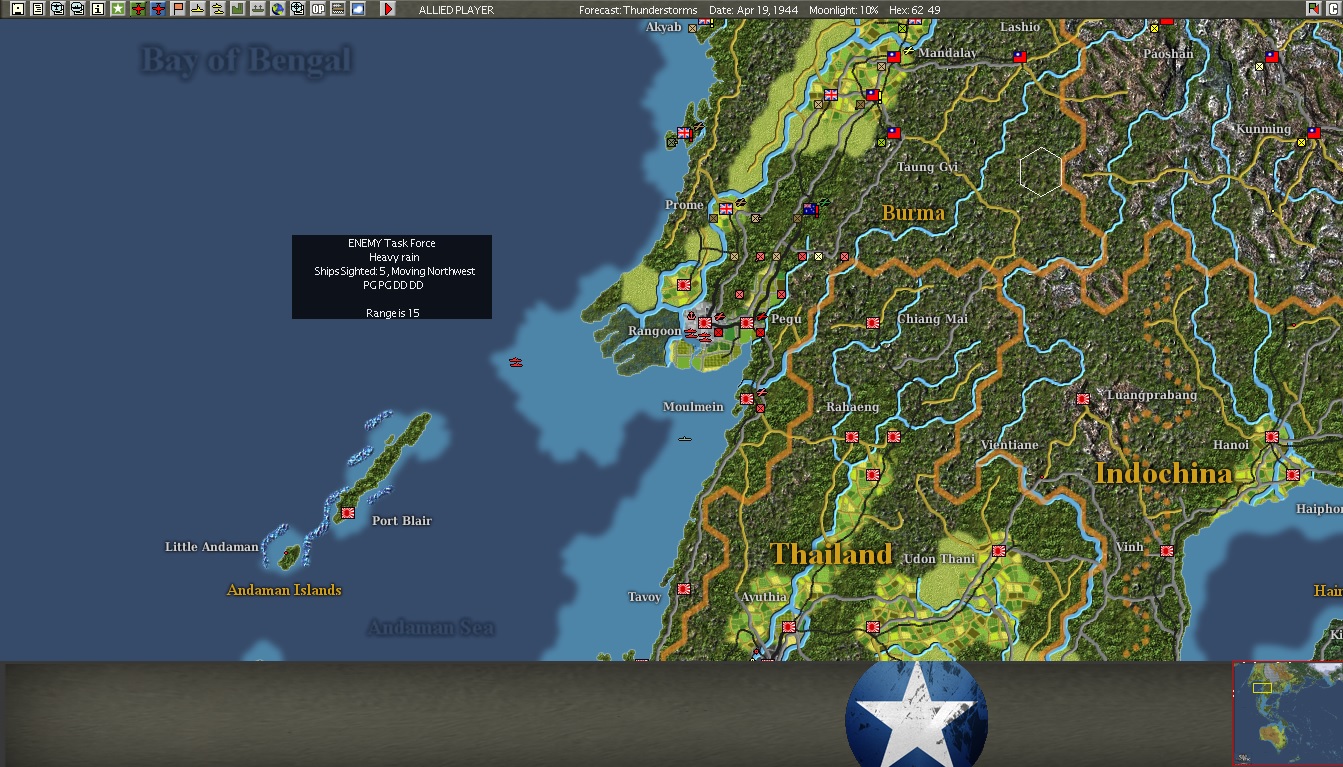Click the single yellow ship toolbar icon
This screenshot has height=767, width=1343.
197,9
